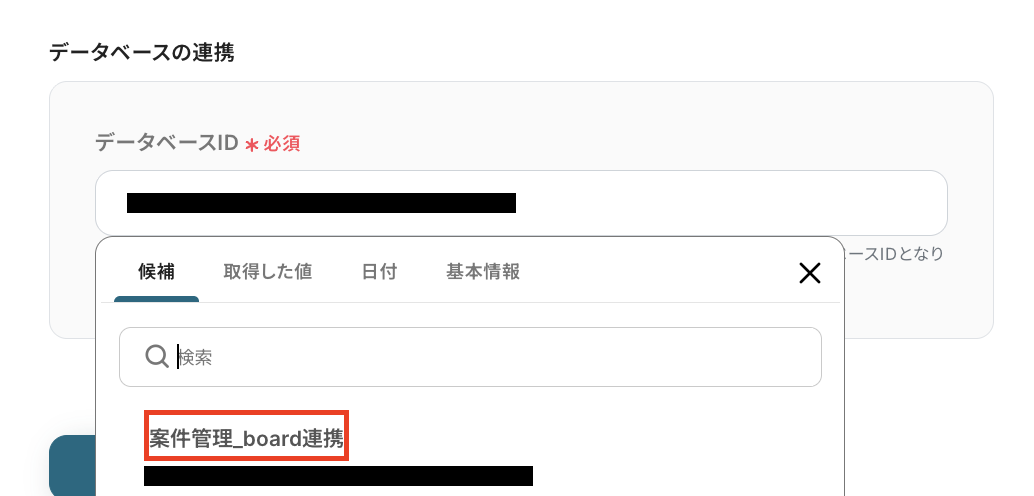Switch to the 取得した値 tab
The height and width of the screenshot is (496, 1034).
click(x=267, y=271)
